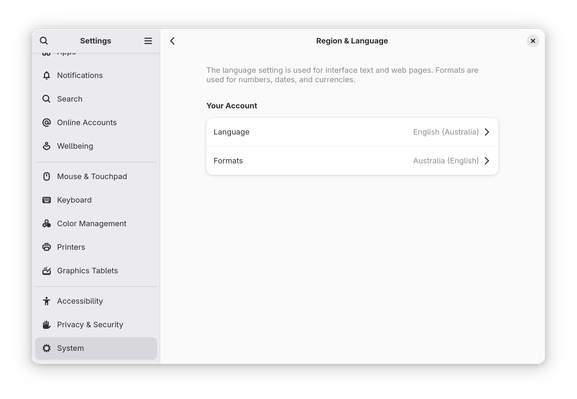Click the Online Accounts at-sign icon

[46, 123]
